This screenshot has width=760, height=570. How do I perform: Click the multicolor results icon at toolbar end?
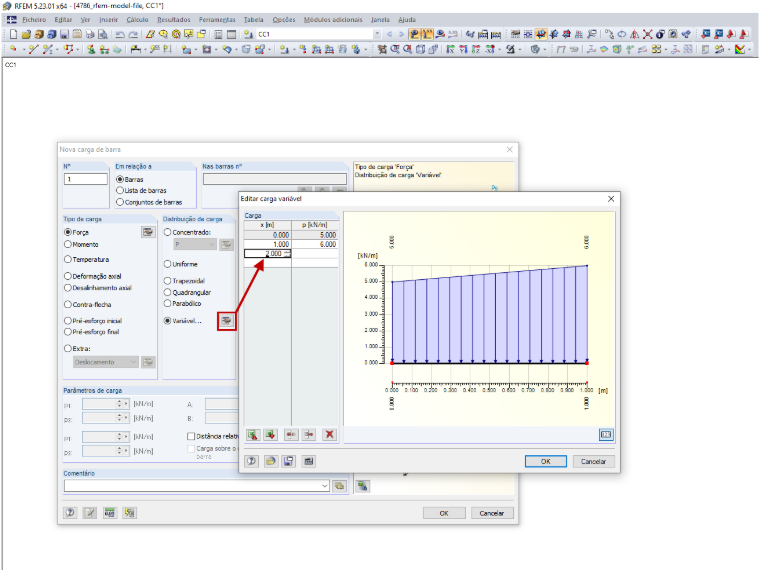pyautogui.click(x=740, y=49)
